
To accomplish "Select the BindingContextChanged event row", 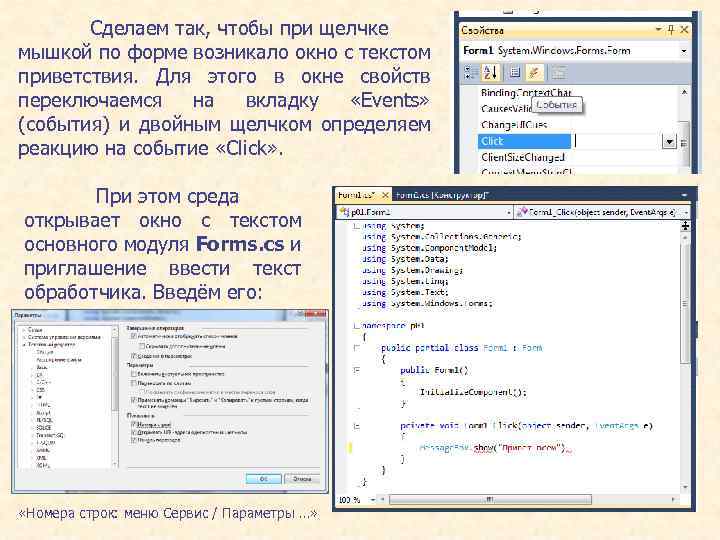I will pyautogui.click(x=526, y=92).
